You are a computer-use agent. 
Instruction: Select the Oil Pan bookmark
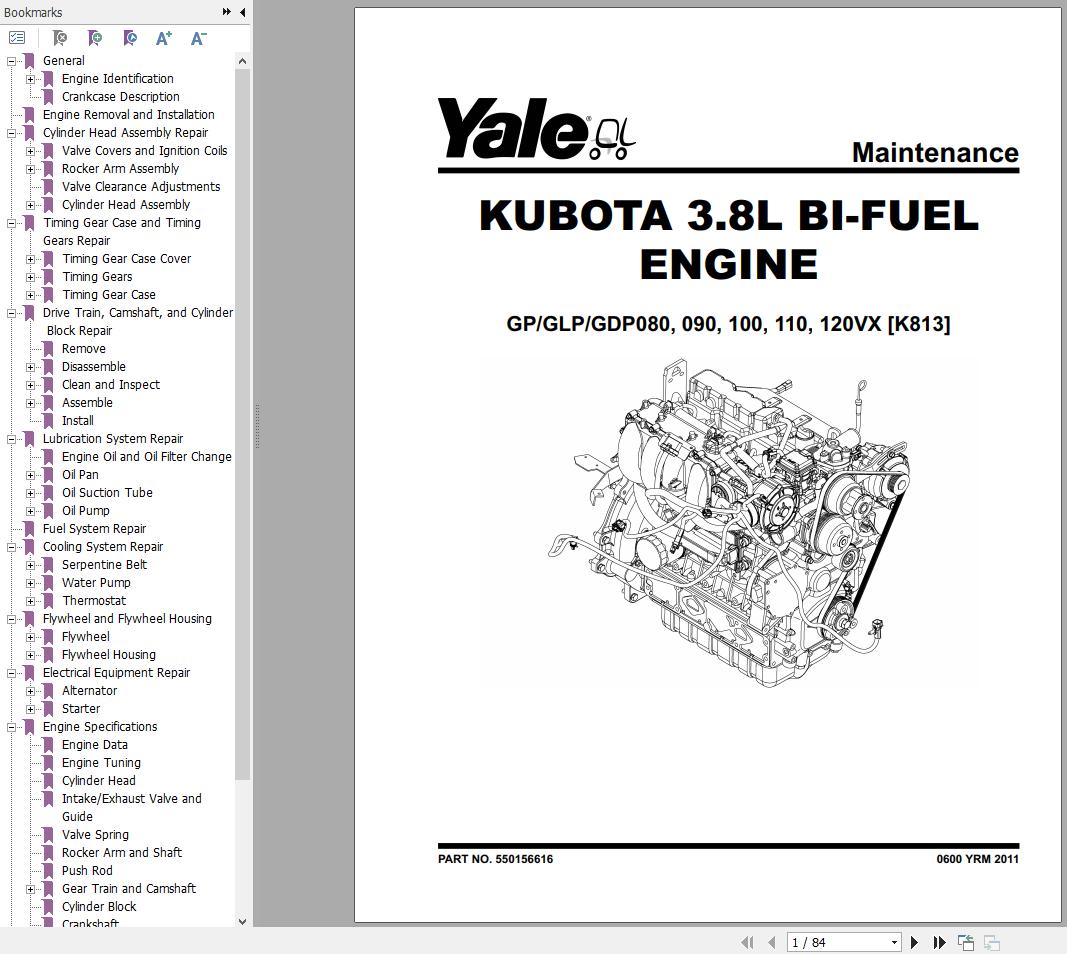[80, 475]
